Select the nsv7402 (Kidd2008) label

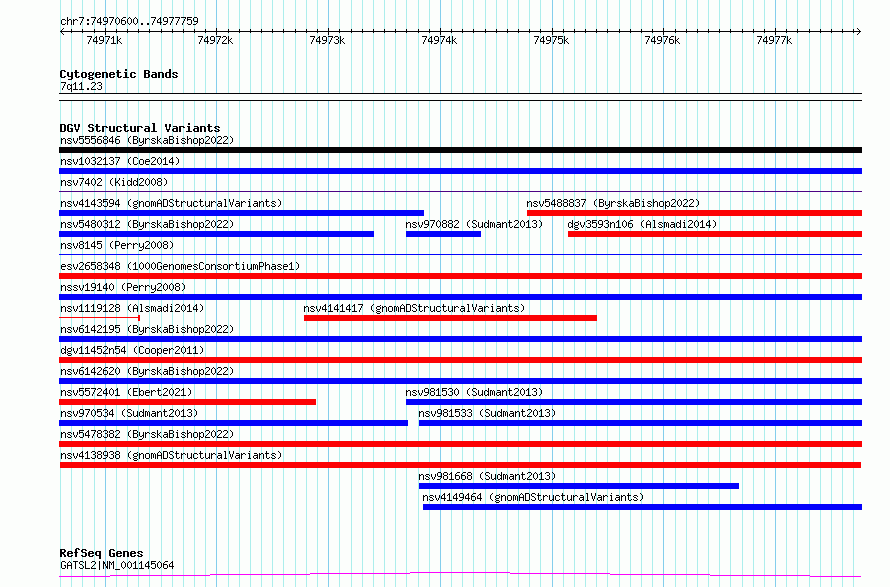[x=114, y=182]
